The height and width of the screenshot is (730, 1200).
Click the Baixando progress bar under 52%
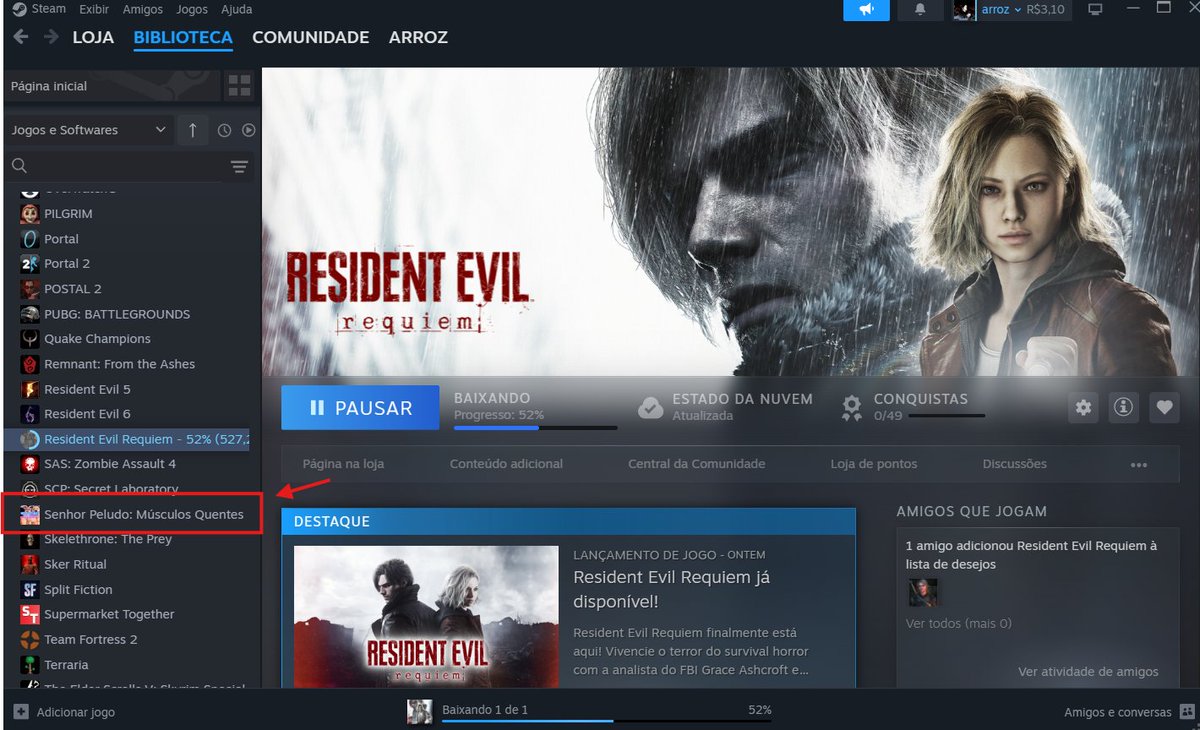(x=535, y=427)
